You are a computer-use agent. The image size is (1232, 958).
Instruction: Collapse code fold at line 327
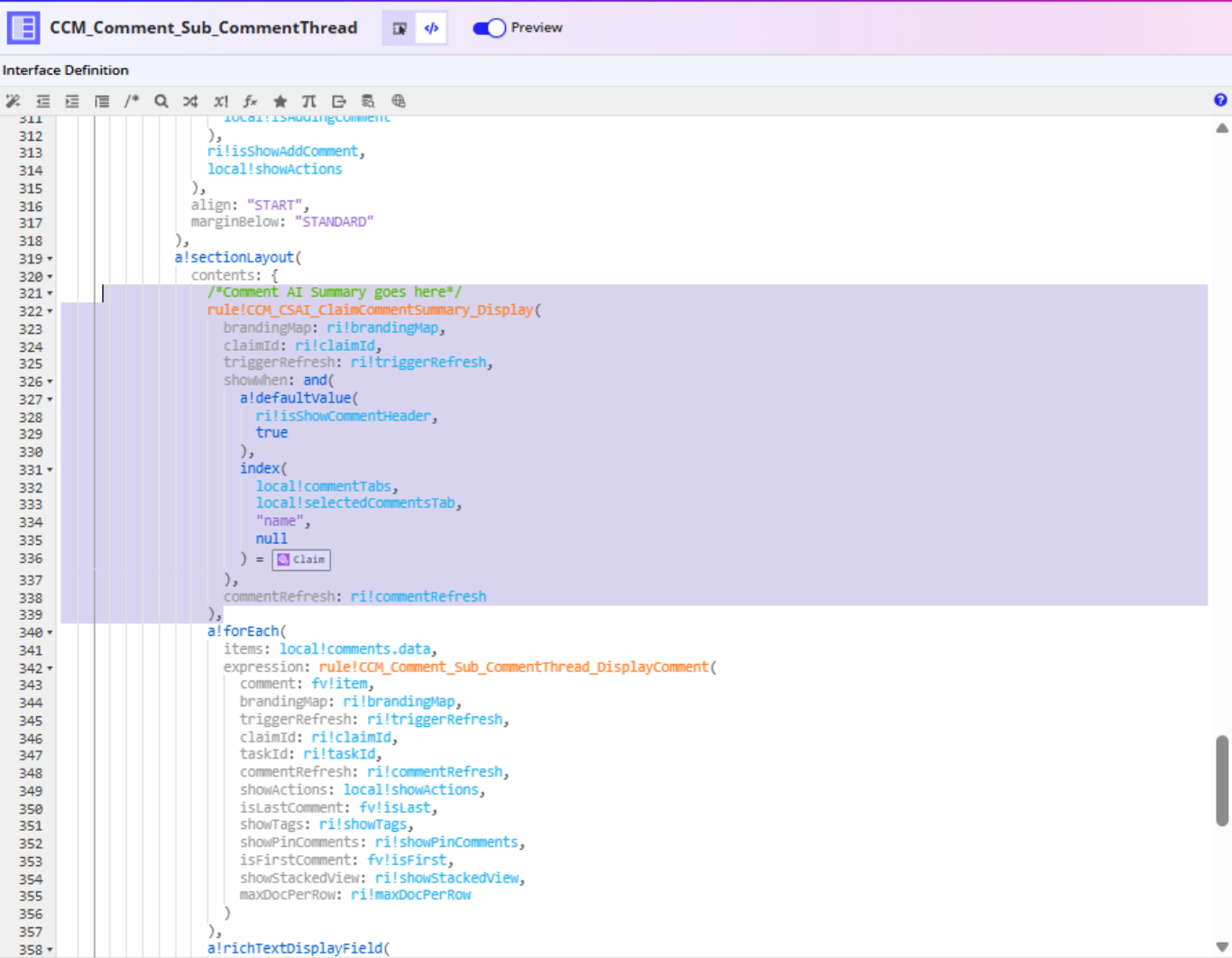pyautogui.click(x=50, y=400)
